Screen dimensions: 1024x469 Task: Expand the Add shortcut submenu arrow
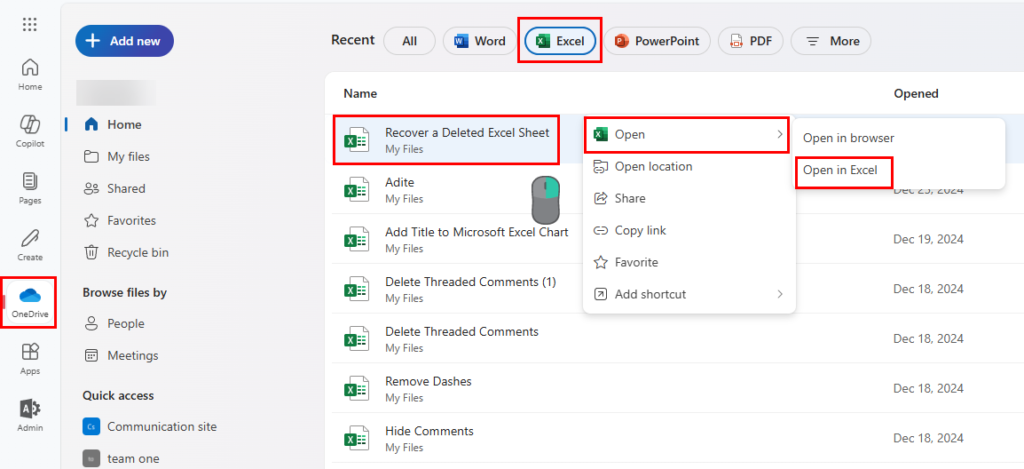click(779, 295)
